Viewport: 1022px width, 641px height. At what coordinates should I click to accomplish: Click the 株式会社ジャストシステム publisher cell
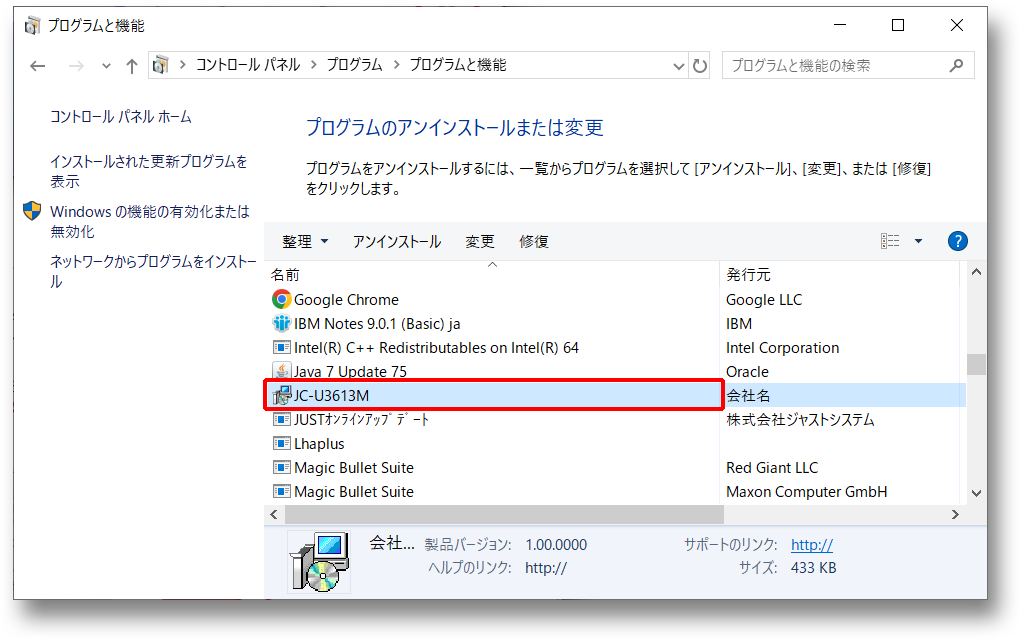(x=800, y=420)
